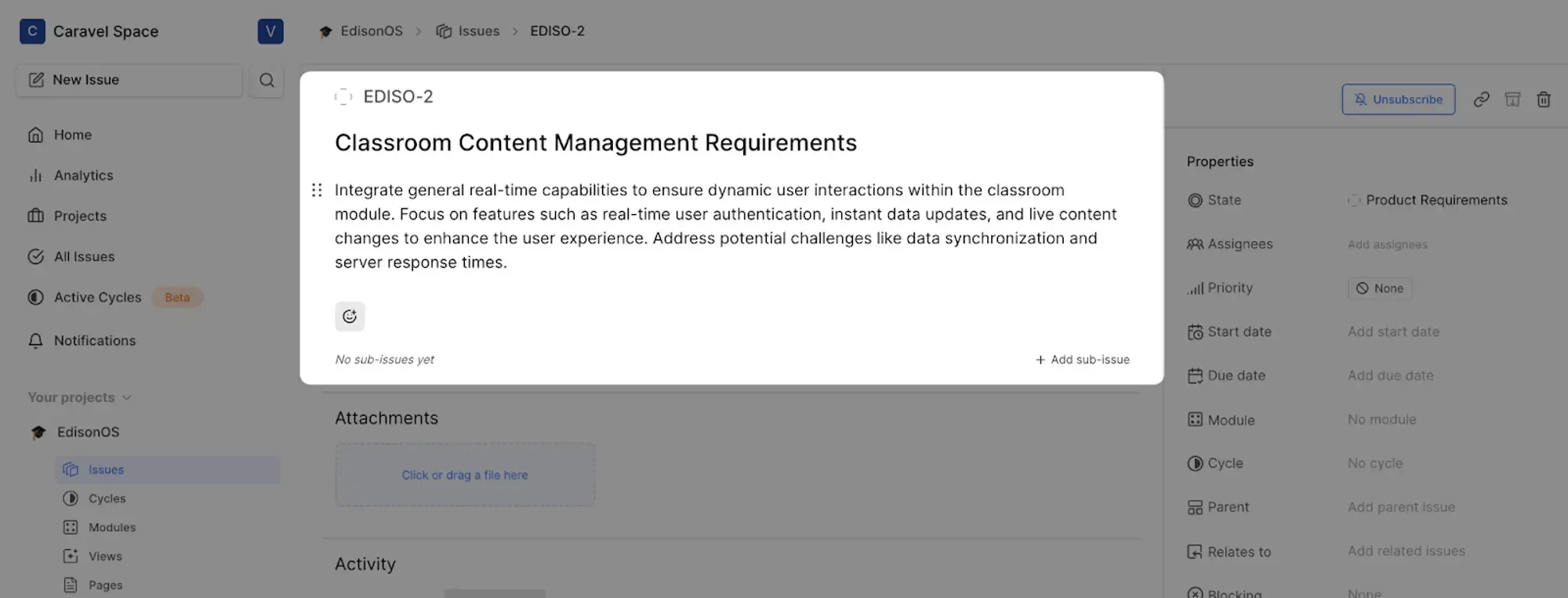Go to Analytics in the sidebar

pos(83,176)
